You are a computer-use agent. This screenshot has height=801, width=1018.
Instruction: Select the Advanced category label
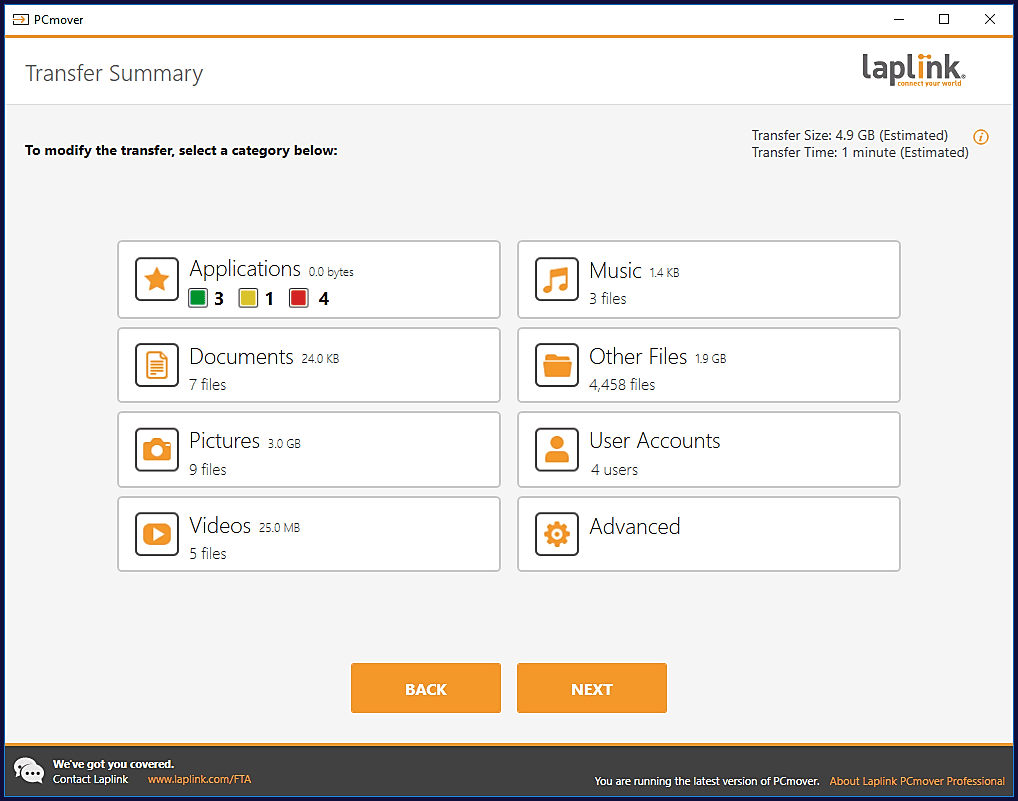click(635, 526)
